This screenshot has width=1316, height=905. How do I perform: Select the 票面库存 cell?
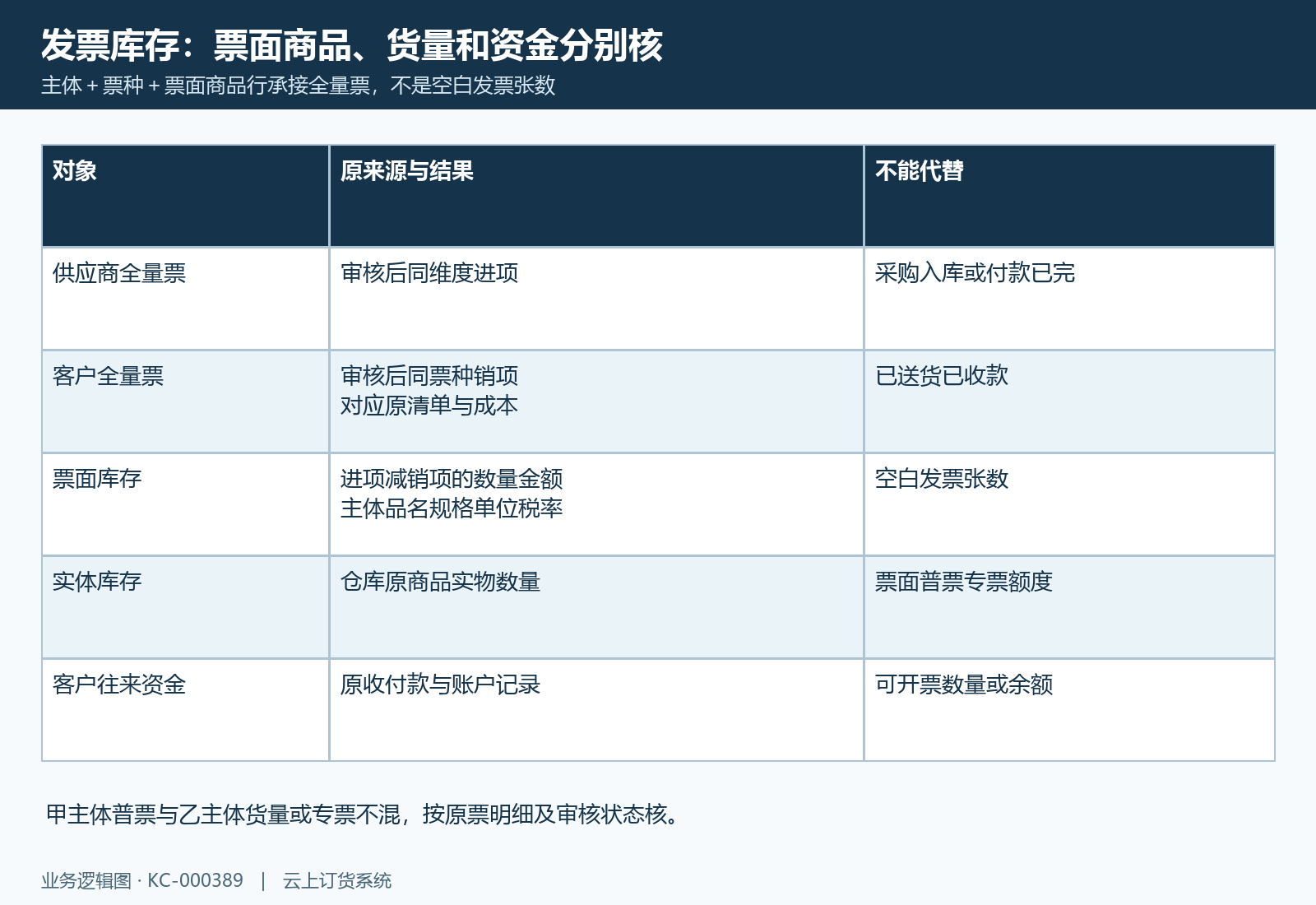pyautogui.click(x=186, y=504)
